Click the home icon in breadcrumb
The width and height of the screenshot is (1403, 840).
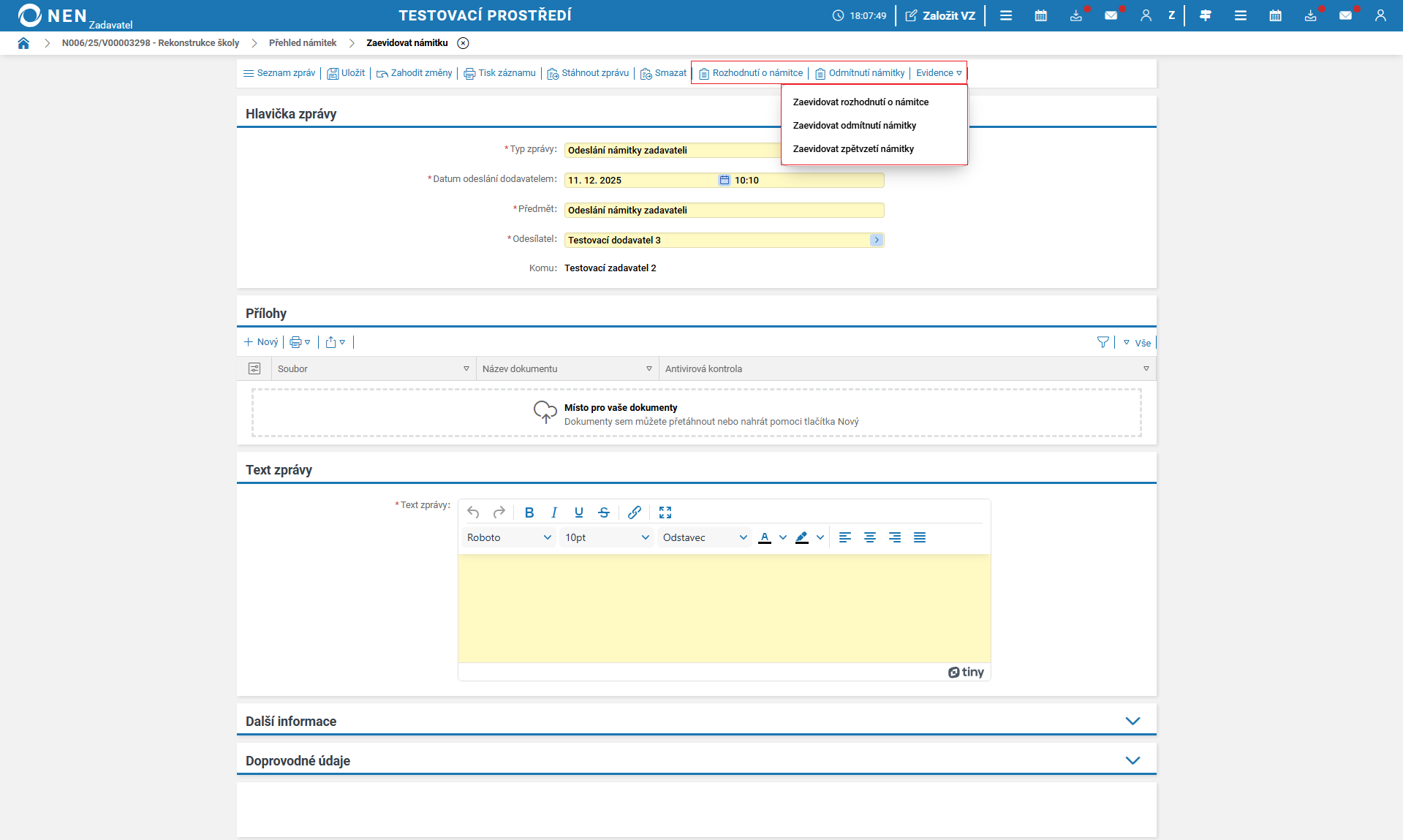click(x=23, y=43)
